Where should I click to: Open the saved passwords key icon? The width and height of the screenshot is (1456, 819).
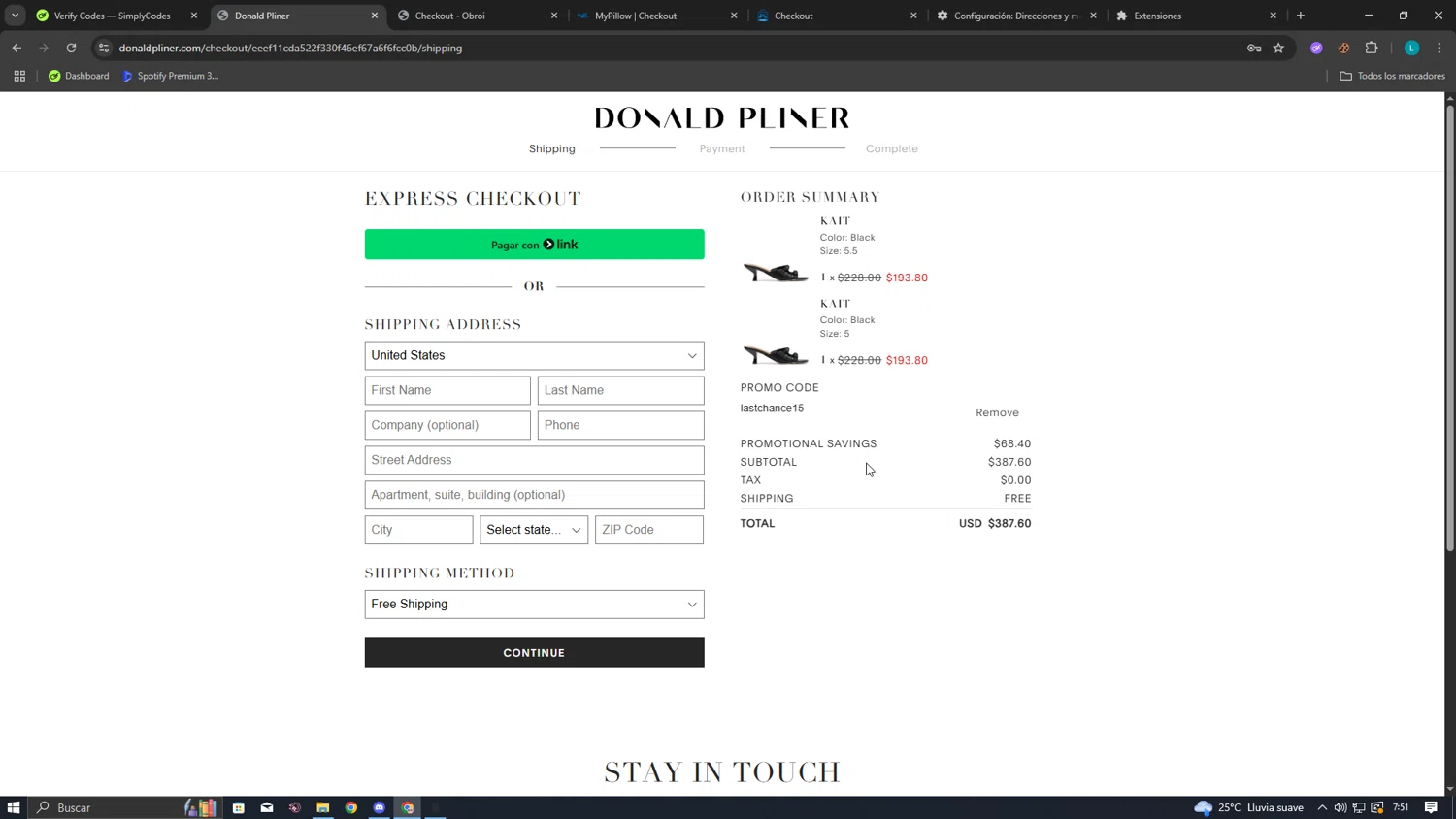[1254, 48]
